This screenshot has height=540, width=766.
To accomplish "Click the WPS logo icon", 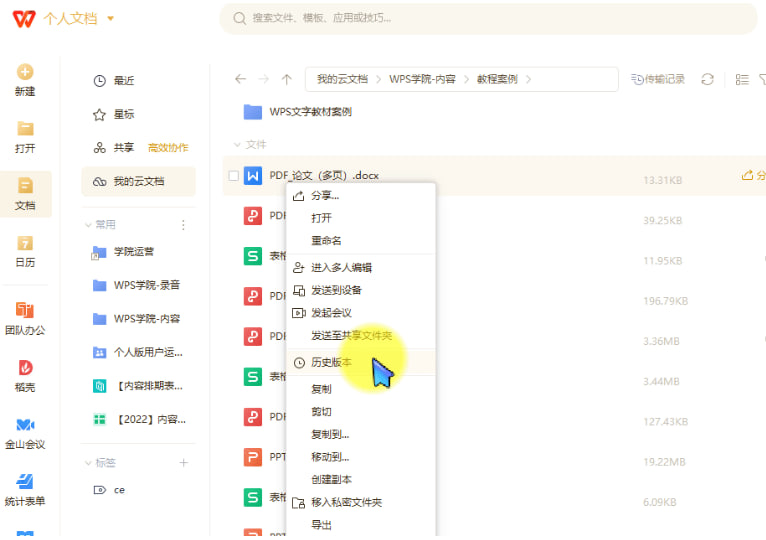I will (24, 19).
